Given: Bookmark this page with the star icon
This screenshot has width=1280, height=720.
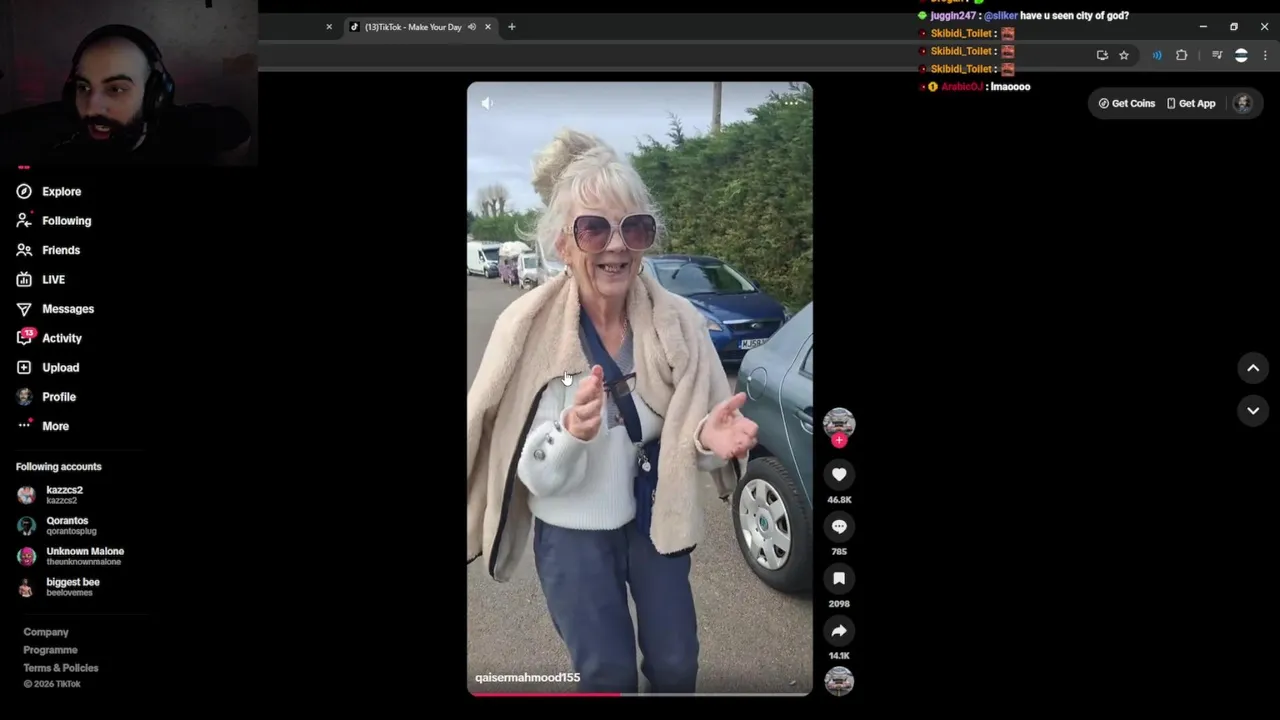Looking at the screenshot, I should (x=1124, y=55).
